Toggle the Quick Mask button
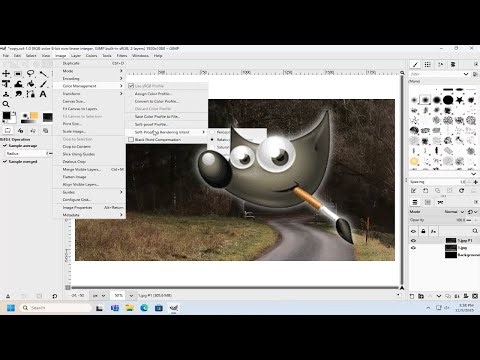Viewport: 480px width, 360px height. click(68, 287)
